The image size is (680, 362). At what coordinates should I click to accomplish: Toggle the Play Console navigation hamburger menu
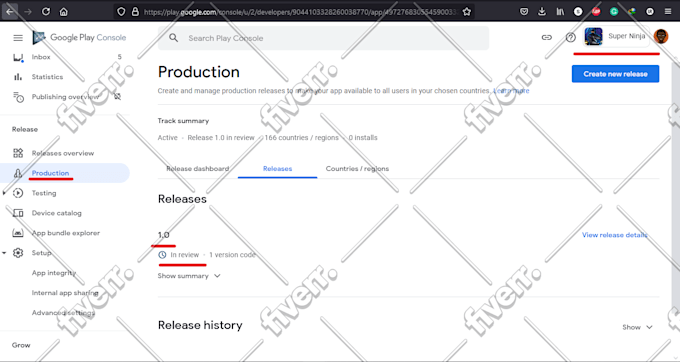coord(18,38)
